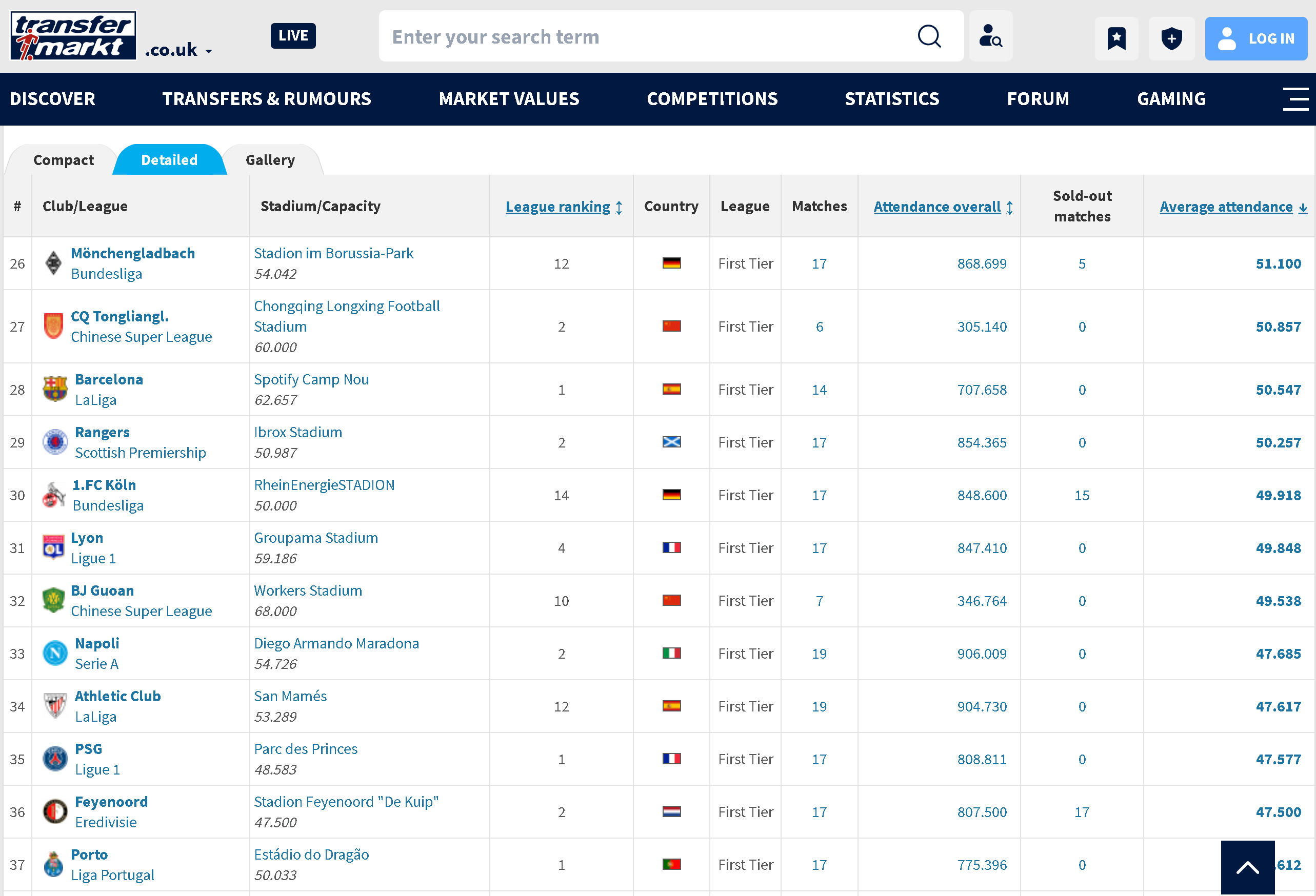Click the LIVE button

(293, 36)
